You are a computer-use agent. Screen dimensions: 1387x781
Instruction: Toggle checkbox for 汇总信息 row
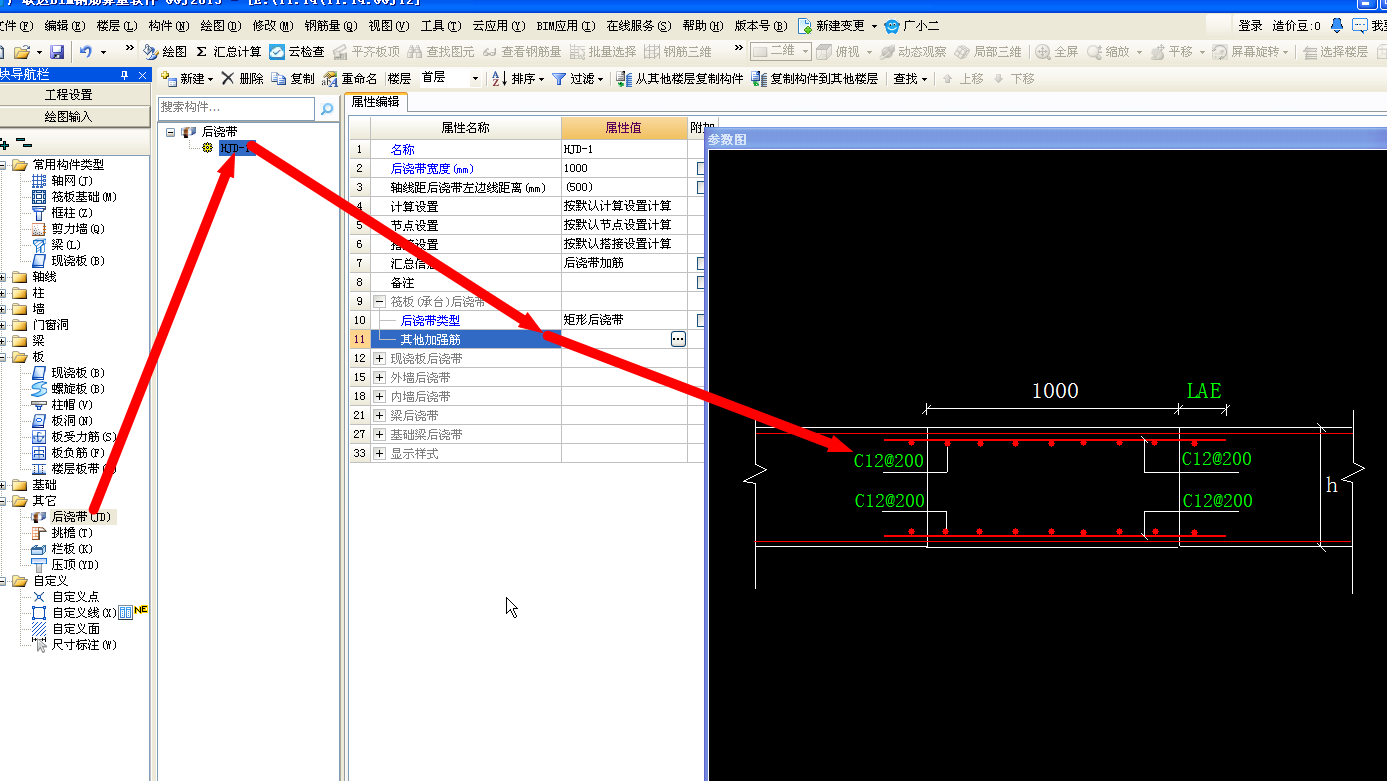(701, 263)
